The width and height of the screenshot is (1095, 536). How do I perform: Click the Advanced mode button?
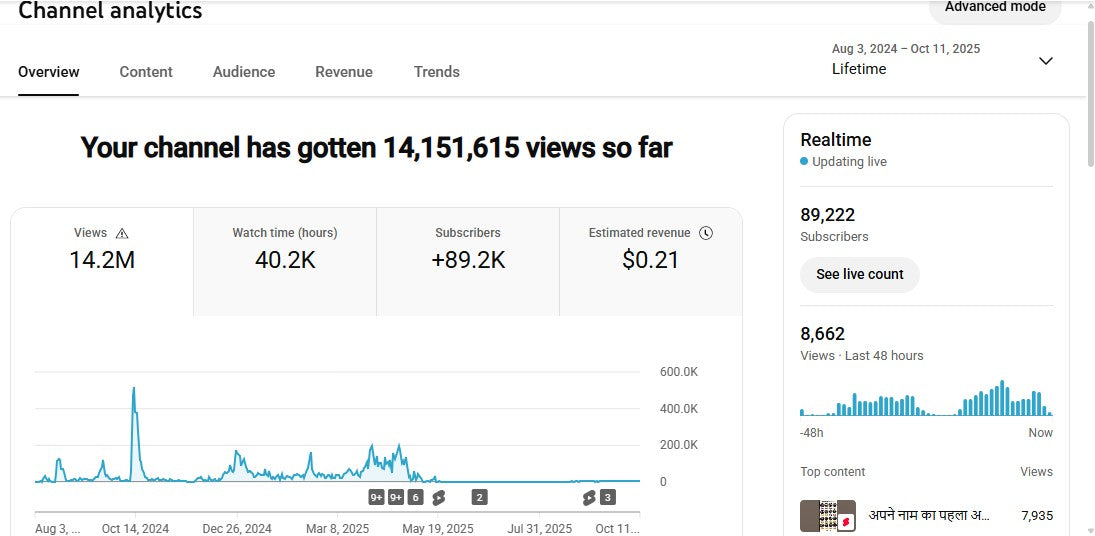pyautogui.click(x=994, y=8)
